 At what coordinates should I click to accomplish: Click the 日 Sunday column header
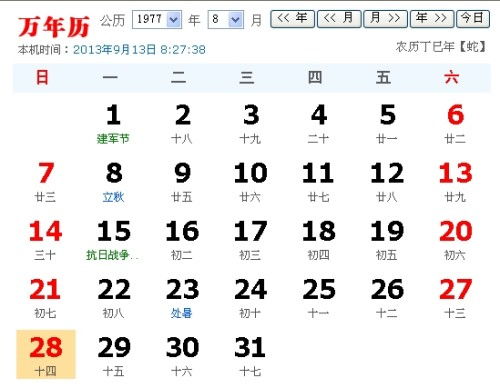click(42, 78)
